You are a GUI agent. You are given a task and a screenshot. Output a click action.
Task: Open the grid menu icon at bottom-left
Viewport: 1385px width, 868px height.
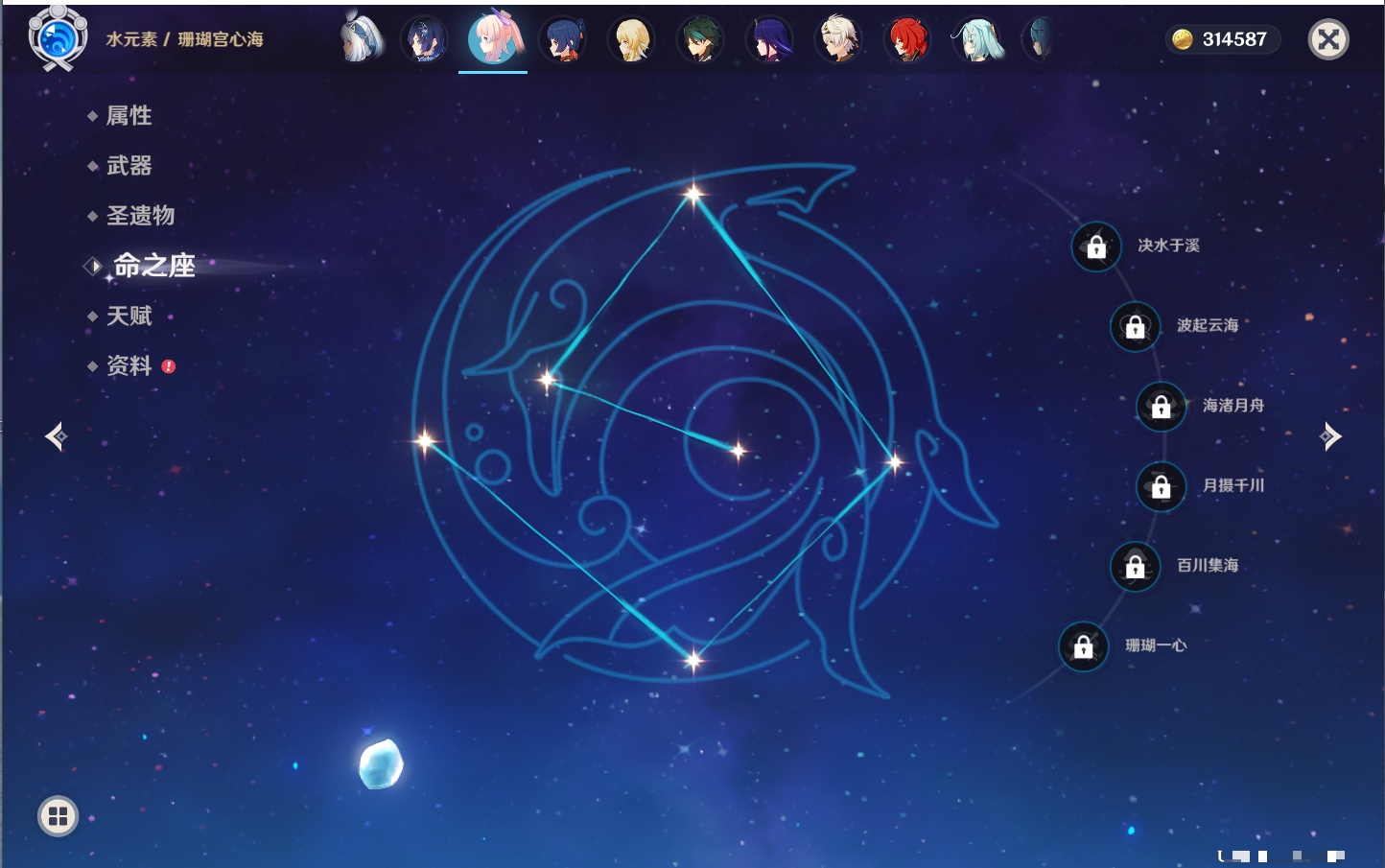click(58, 816)
